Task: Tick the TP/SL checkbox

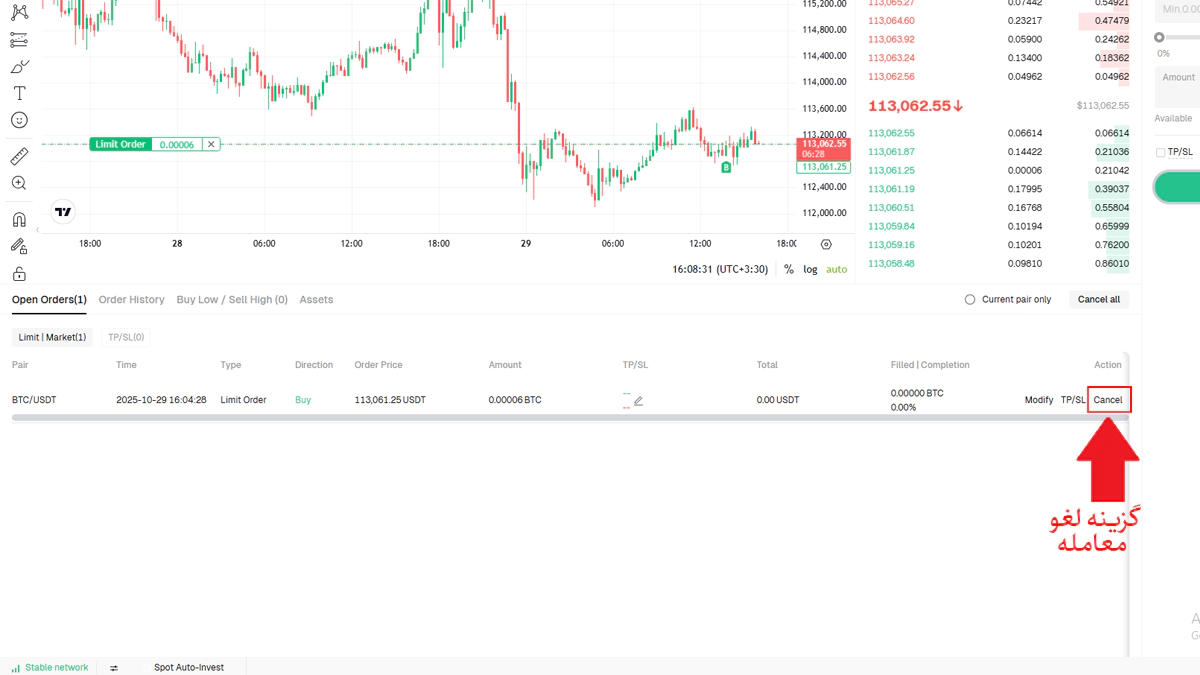Action: click(1160, 153)
